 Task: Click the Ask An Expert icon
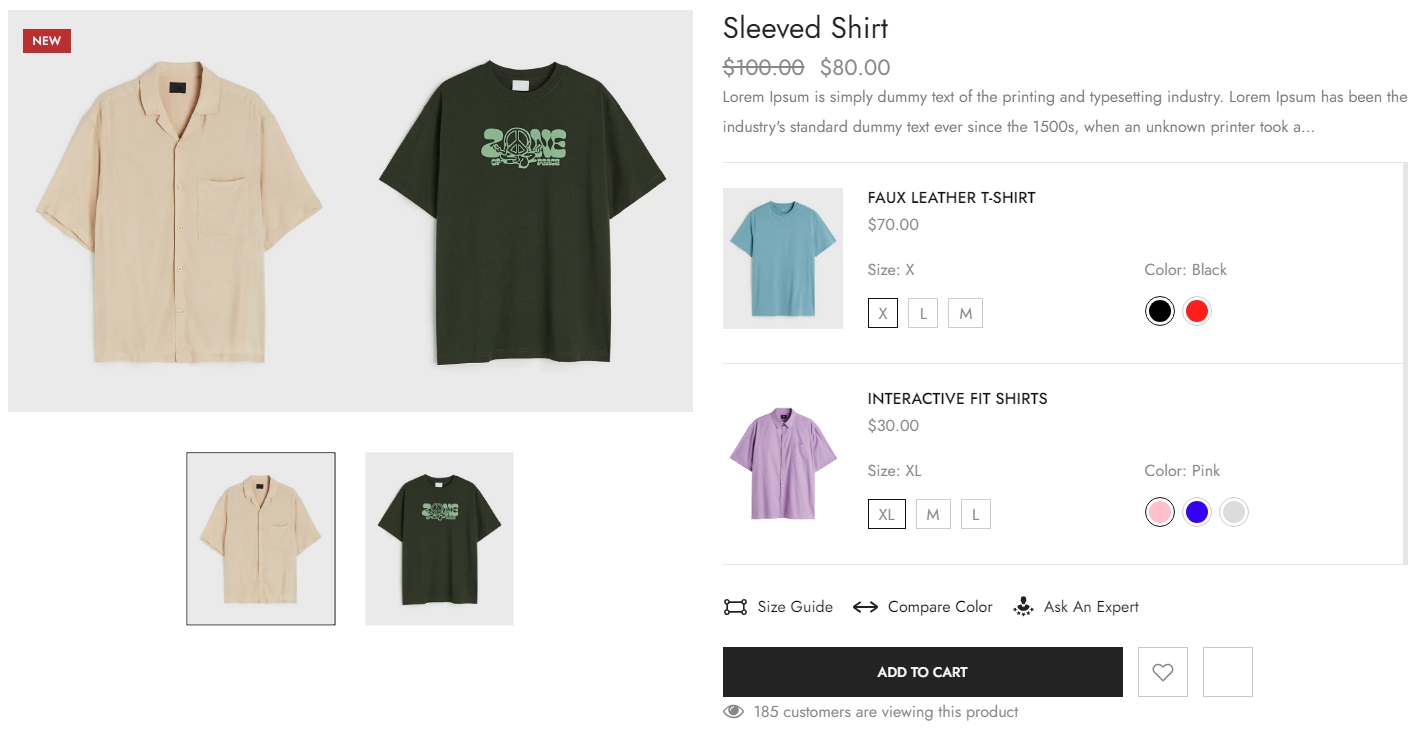(x=1023, y=607)
